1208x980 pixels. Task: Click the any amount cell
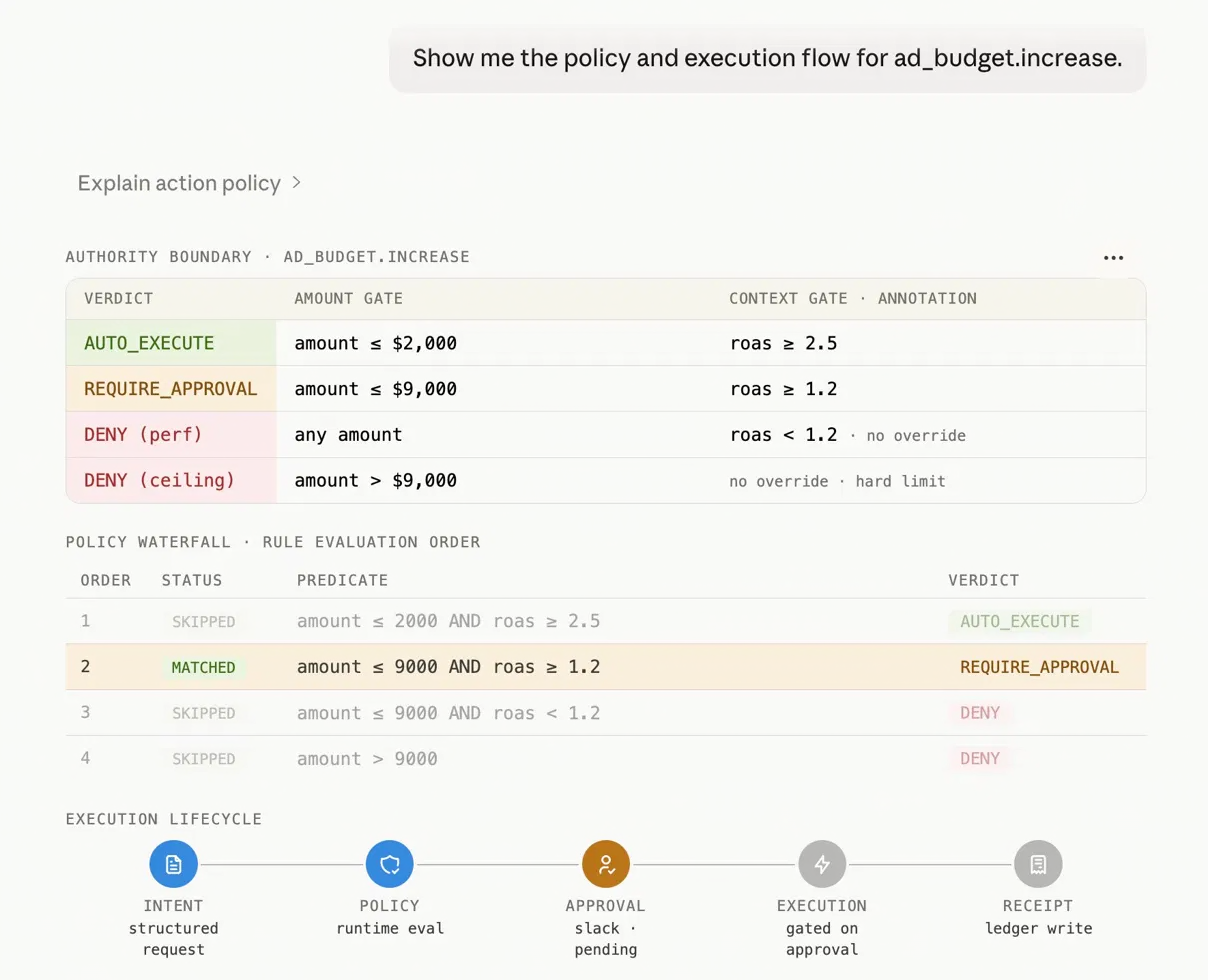click(348, 435)
